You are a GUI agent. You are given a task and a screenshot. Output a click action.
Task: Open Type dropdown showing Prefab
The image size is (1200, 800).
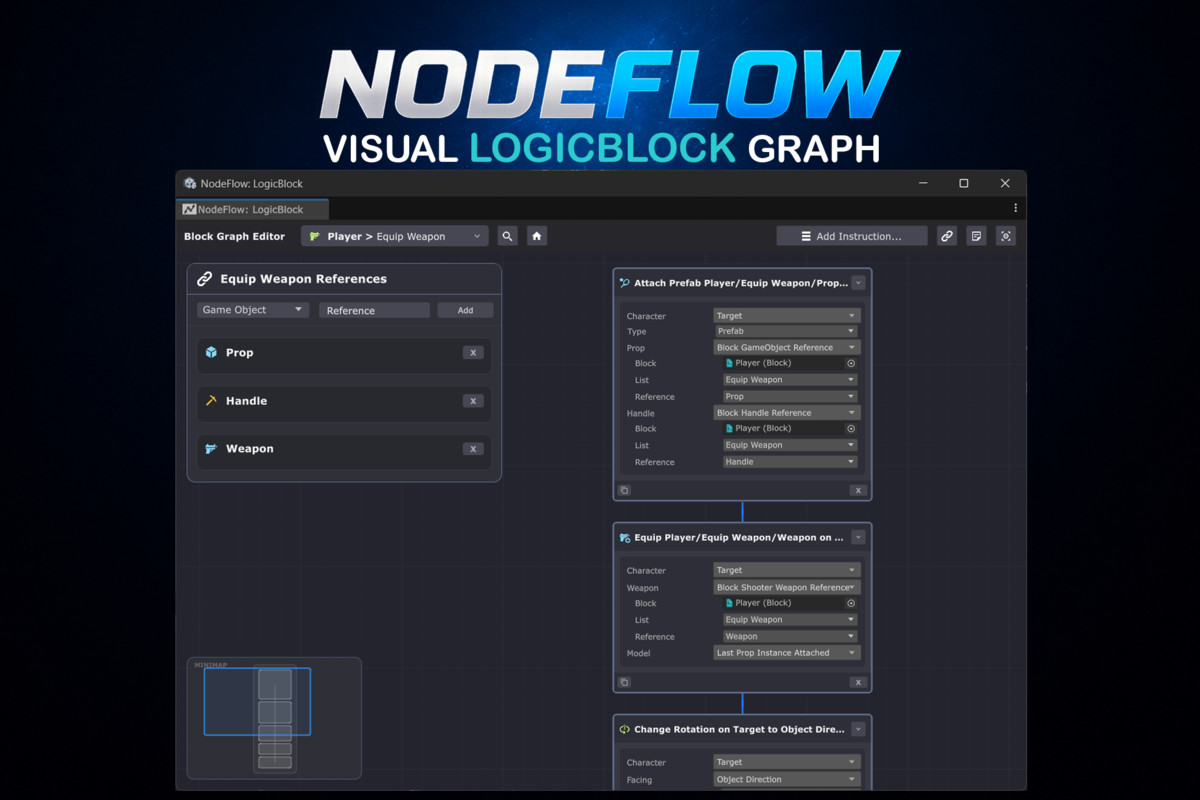pos(786,331)
